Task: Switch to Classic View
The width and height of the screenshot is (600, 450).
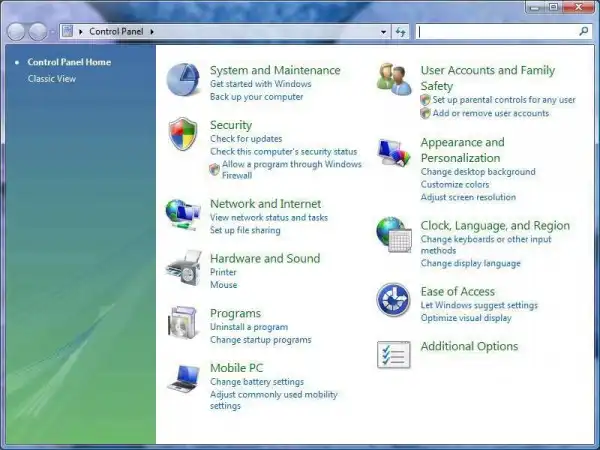Action: pyautogui.click(x=50, y=78)
